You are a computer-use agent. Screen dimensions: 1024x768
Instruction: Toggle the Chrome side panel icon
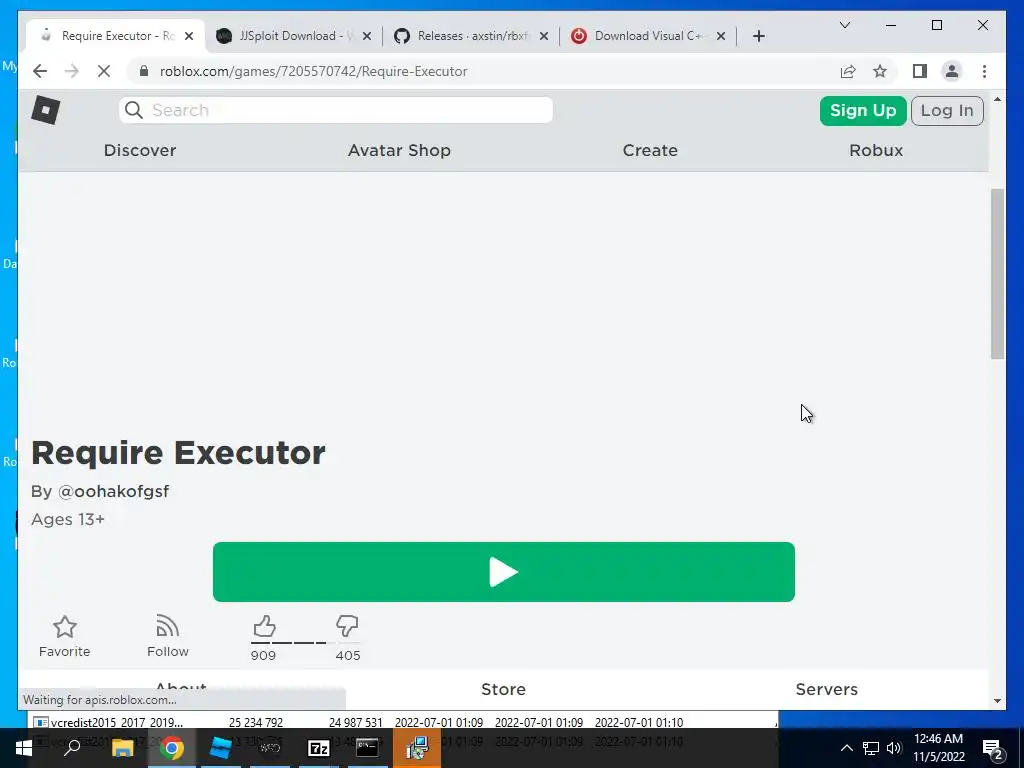coord(920,71)
